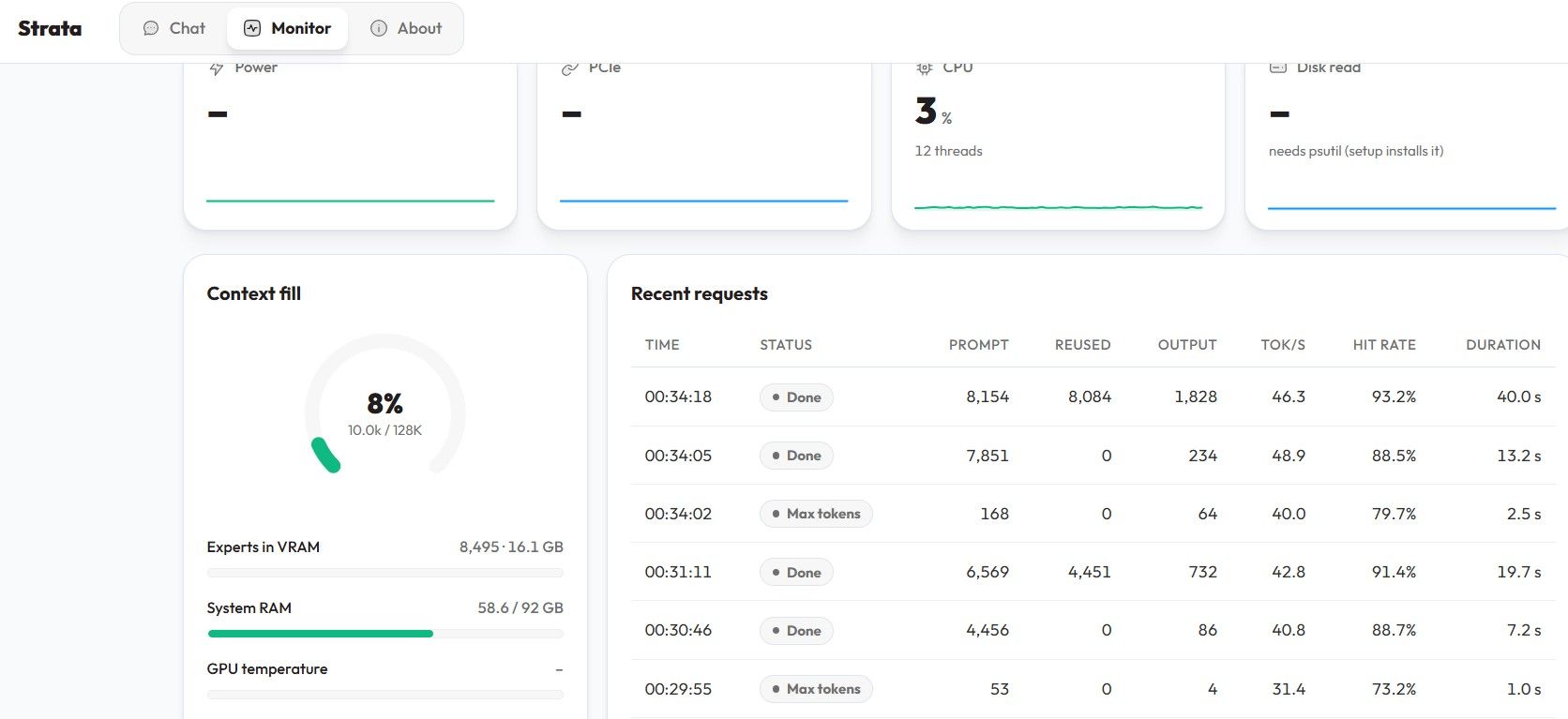Select the Done badge for 00:30:46
The image size is (1568, 719).
[x=796, y=631]
